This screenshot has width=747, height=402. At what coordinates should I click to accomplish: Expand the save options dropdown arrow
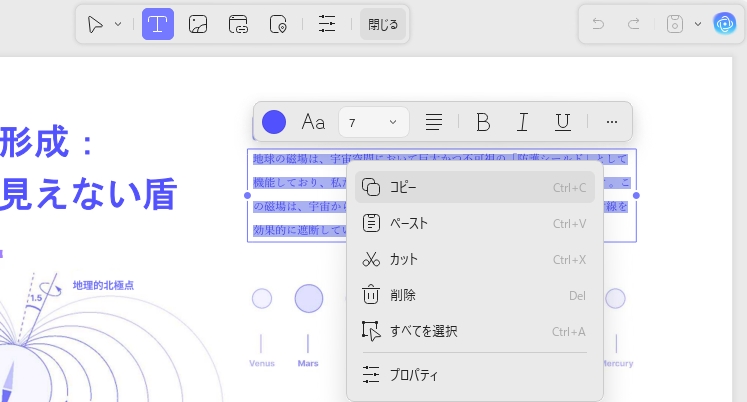pos(697,24)
